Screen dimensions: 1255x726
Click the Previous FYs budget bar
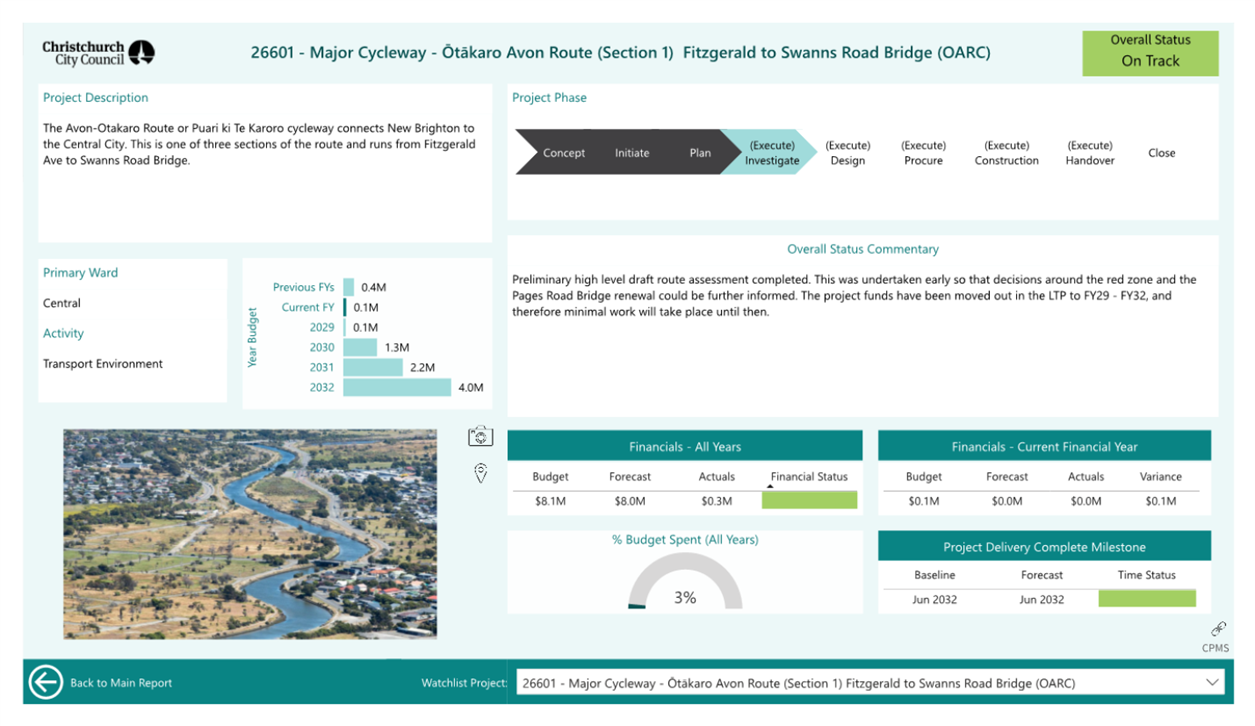point(349,287)
